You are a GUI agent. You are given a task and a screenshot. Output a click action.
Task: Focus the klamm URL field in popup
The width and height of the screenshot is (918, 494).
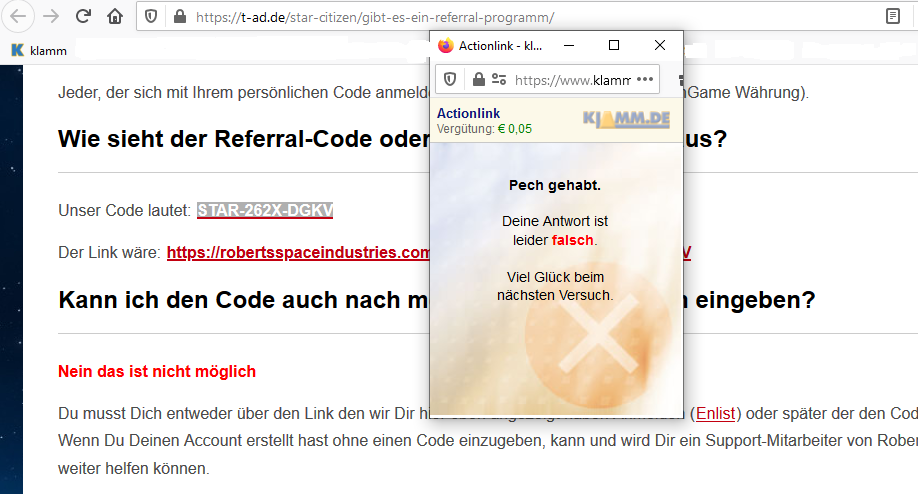(572, 80)
